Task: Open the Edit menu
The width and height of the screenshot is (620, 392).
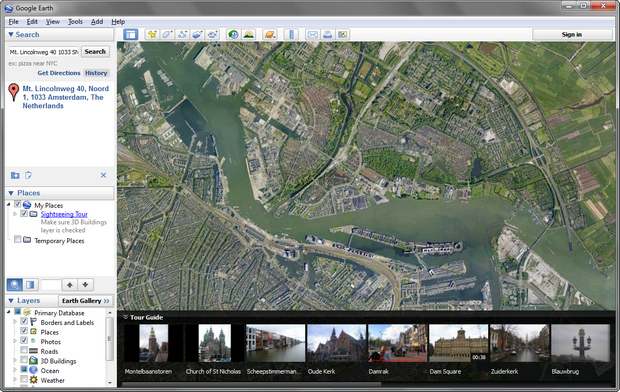Action: point(32,22)
